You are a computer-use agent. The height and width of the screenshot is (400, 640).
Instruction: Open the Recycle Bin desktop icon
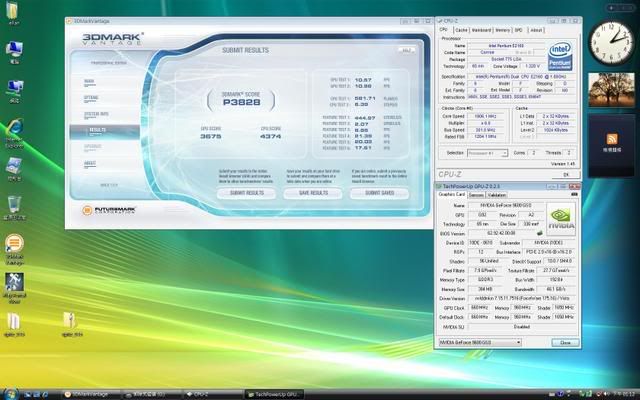tap(14, 204)
